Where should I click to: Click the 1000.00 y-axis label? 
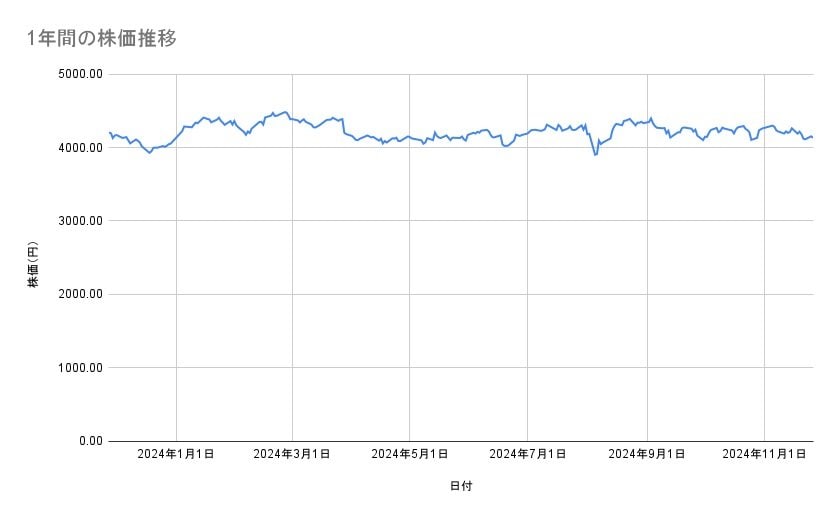[79, 368]
